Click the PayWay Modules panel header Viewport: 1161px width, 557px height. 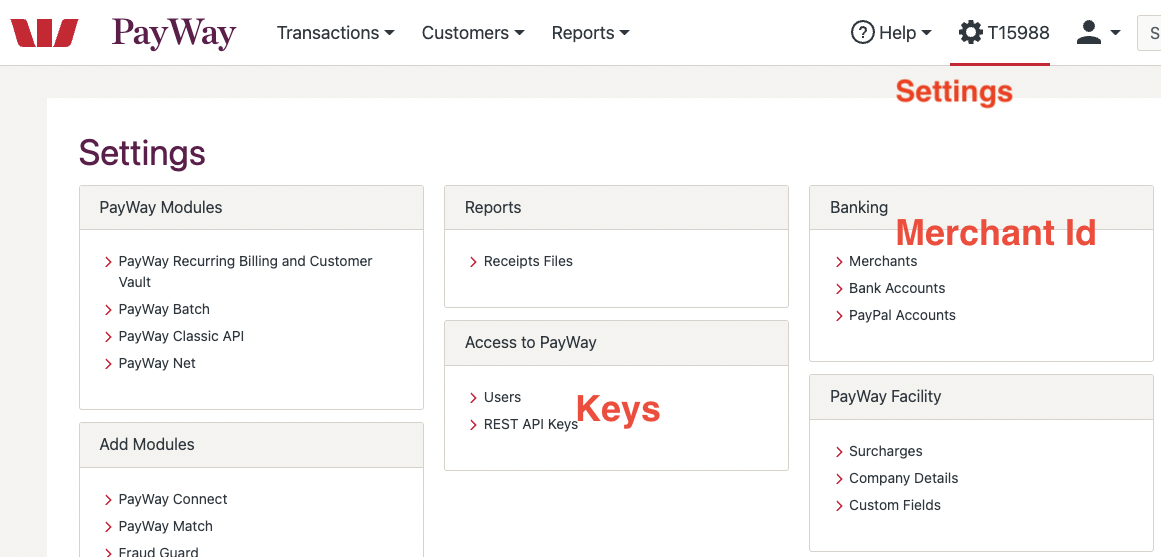[x=251, y=207]
